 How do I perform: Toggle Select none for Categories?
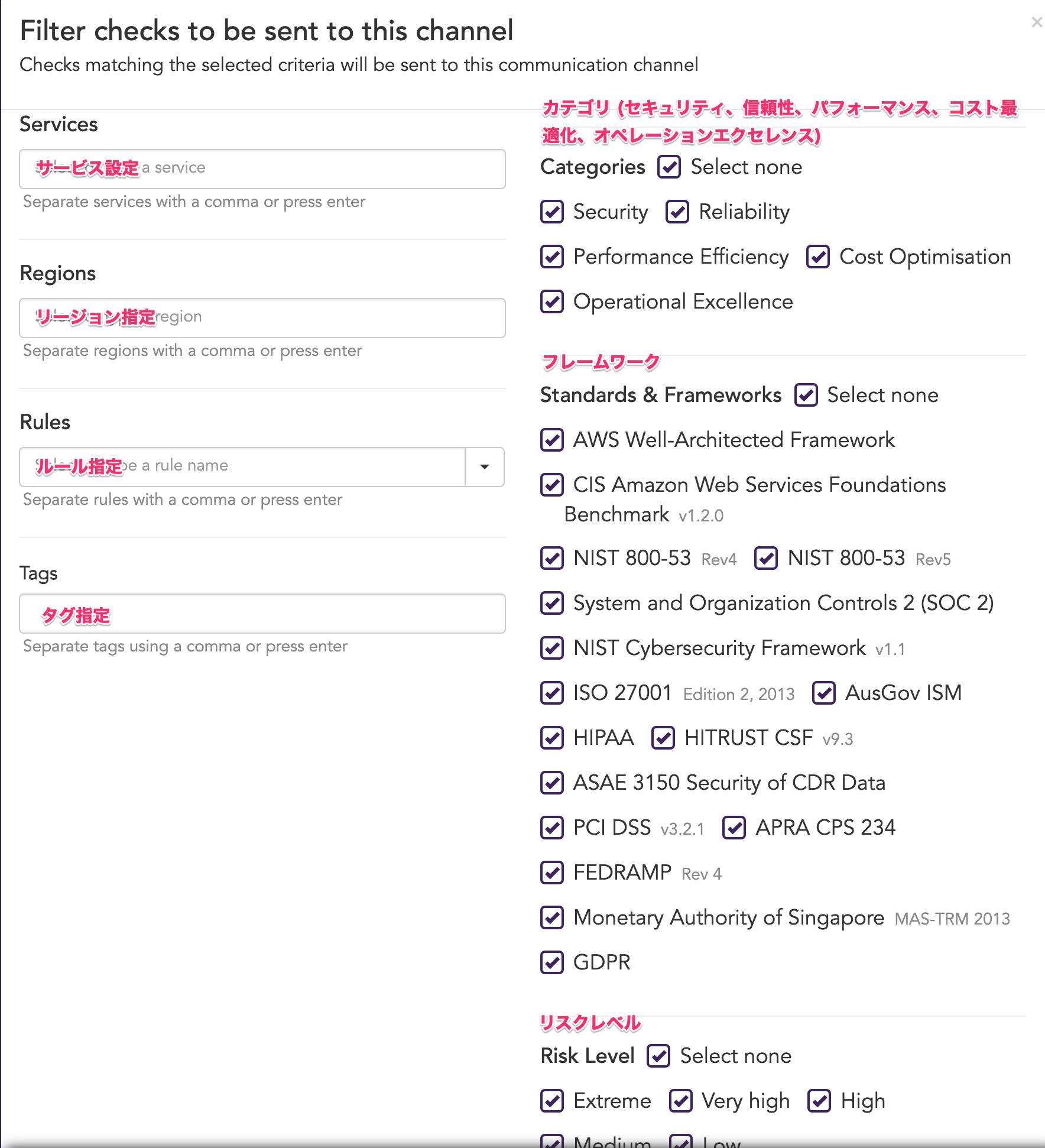tap(668, 167)
